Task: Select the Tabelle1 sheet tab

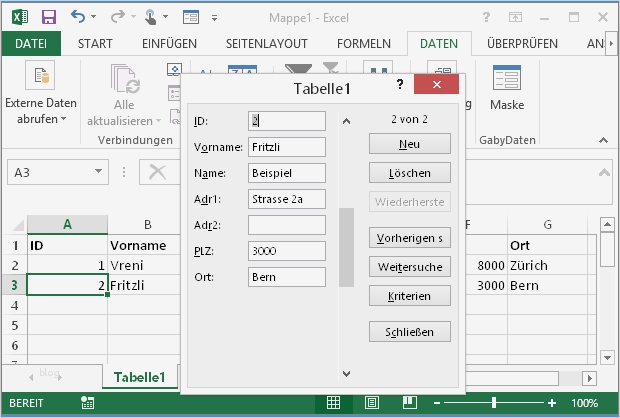Action: pos(140,377)
